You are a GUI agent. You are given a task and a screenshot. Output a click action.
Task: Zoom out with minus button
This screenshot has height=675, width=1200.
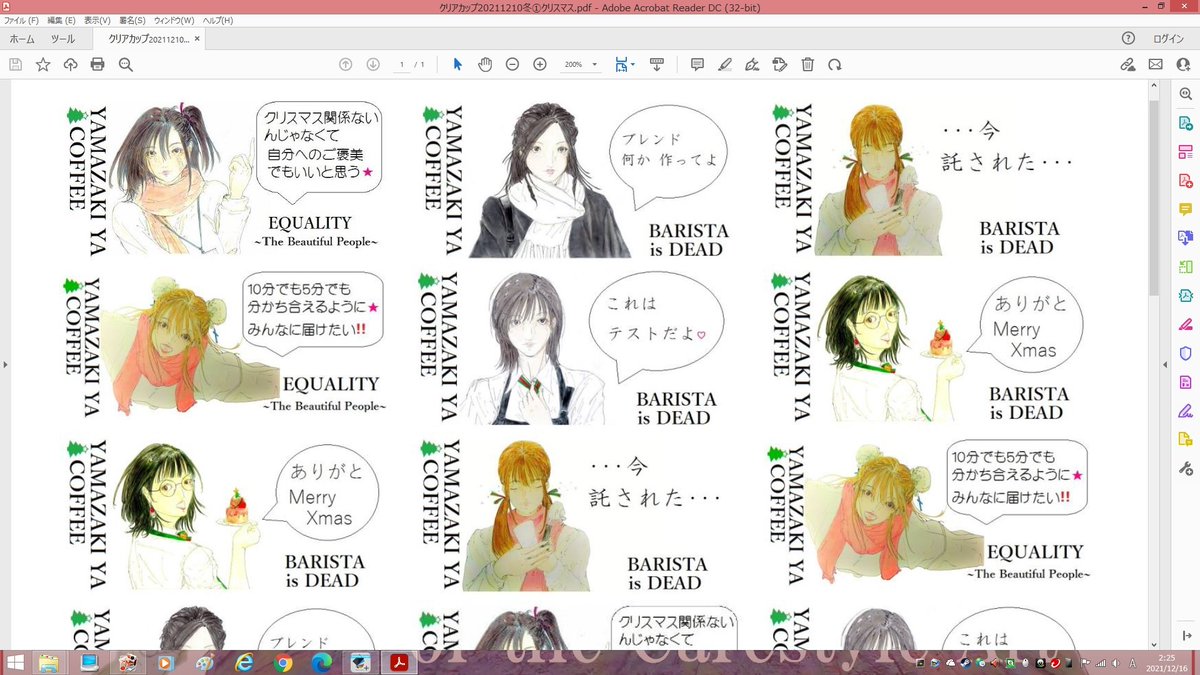[512, 64]
